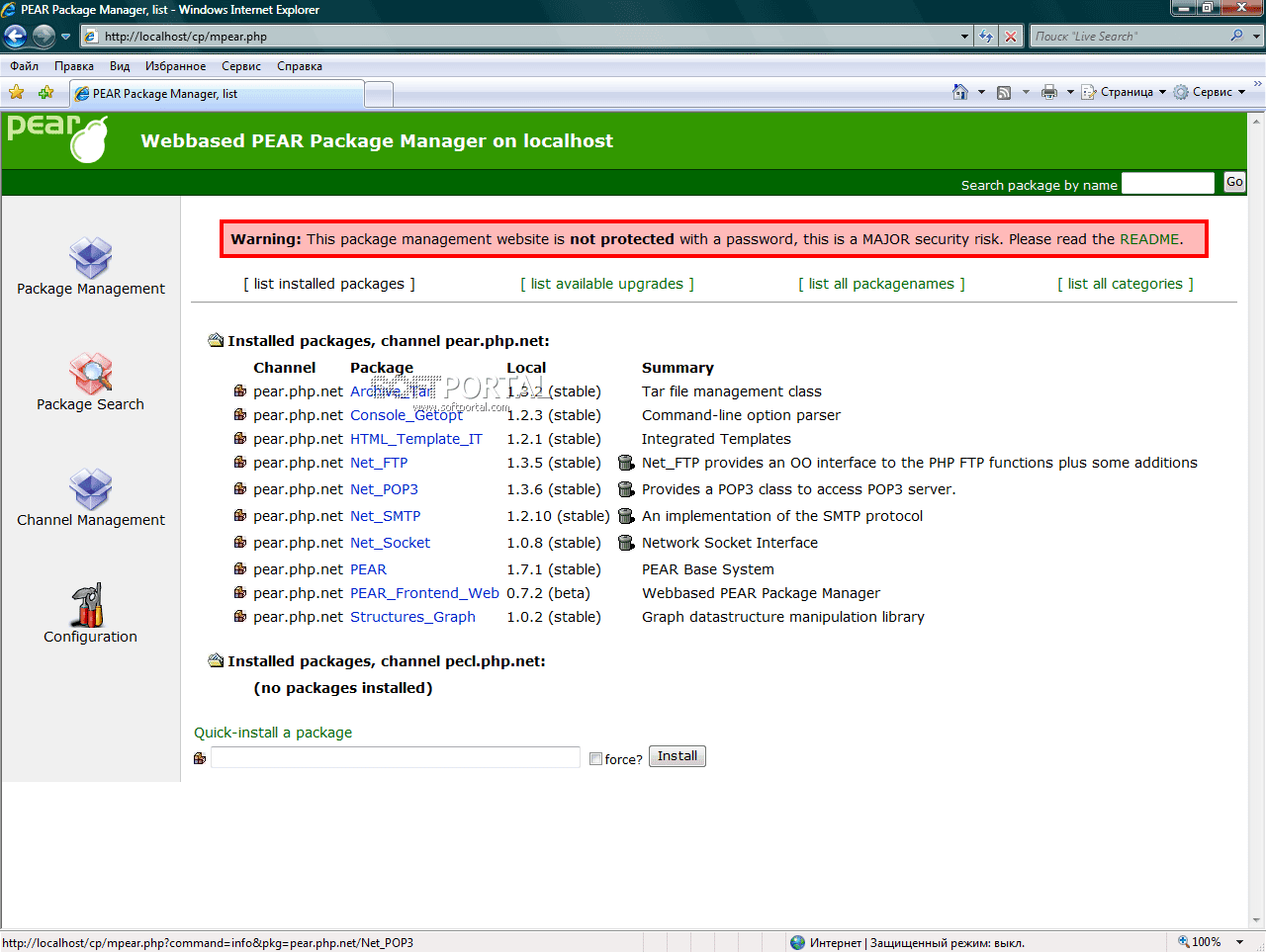This screenshot has width=1266, height=952.
Task: Open the search provider dropdown arrow
Action: [x=1257, y=37]
